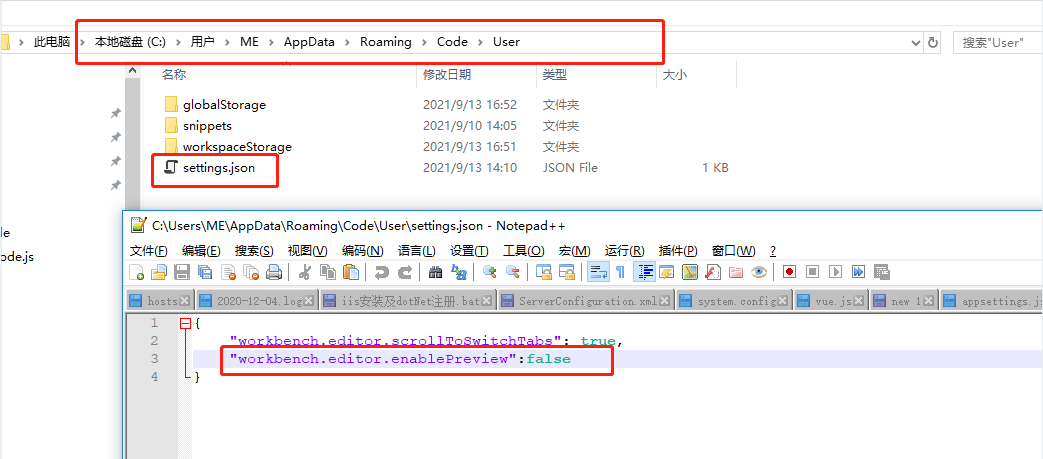The image size is (1043, 459).
Task: Refresh the Explorer folder view
Action: [x=933, y=42]
